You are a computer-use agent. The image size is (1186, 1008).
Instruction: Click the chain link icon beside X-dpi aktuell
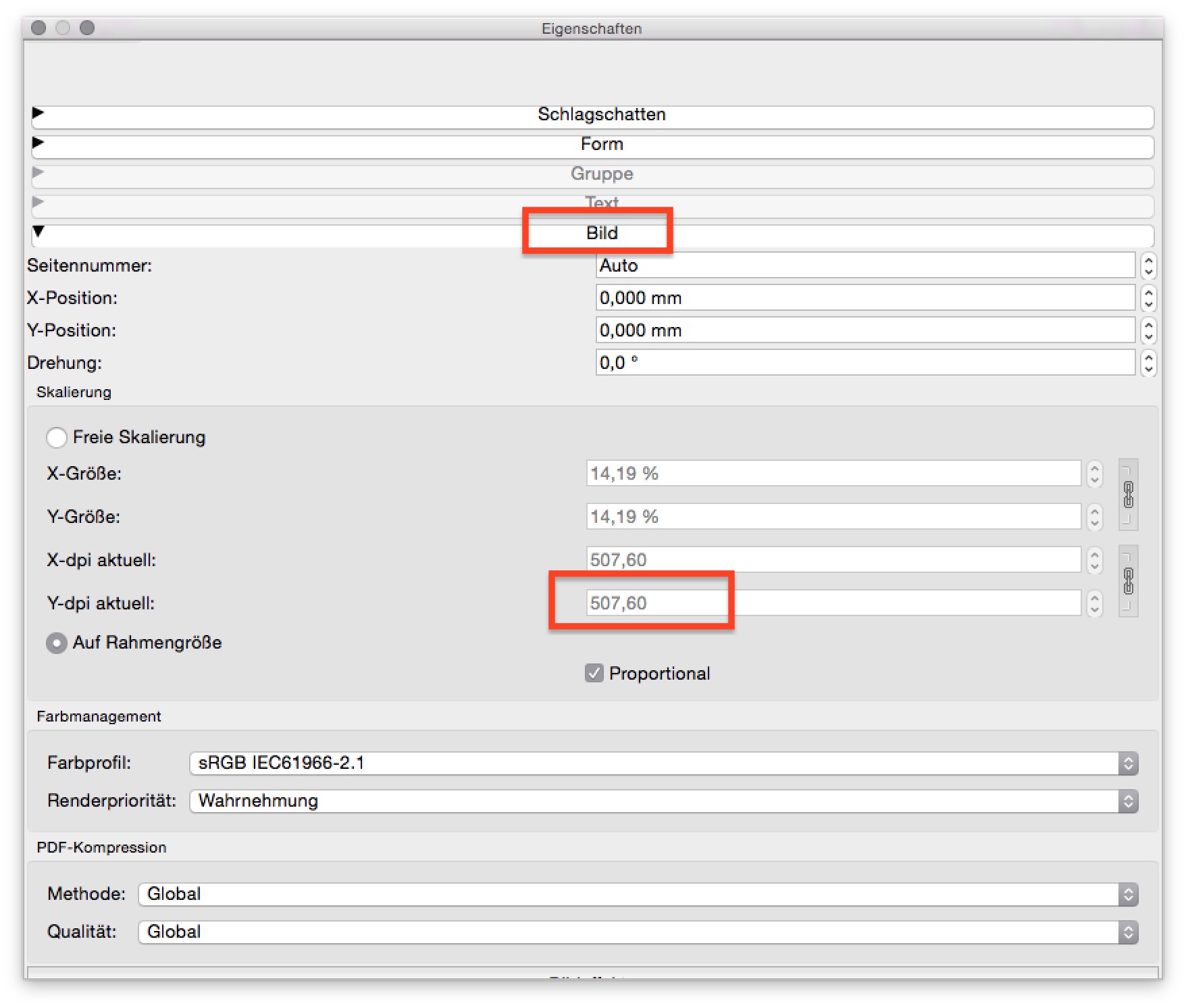click(1128, 580)
